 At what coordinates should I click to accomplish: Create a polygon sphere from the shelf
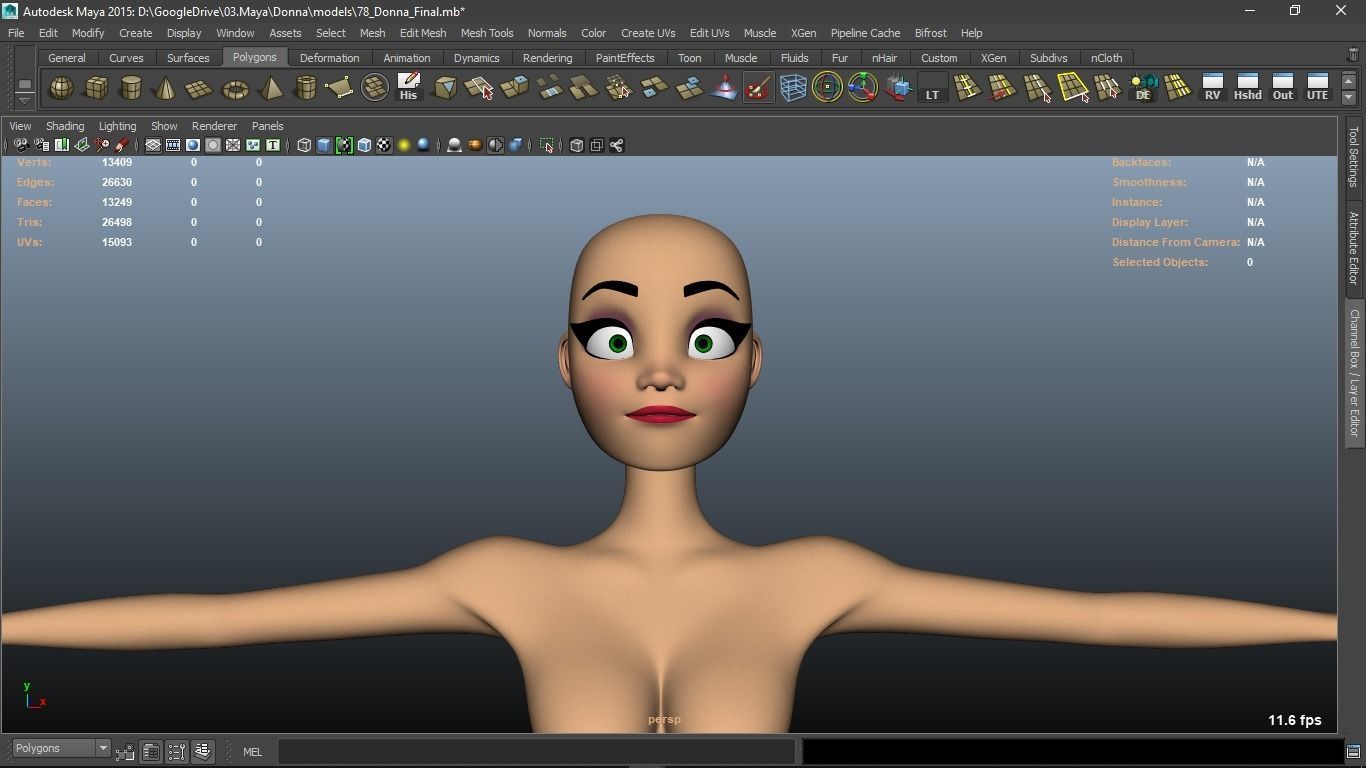pyautogui.click(x=61, y=88)
